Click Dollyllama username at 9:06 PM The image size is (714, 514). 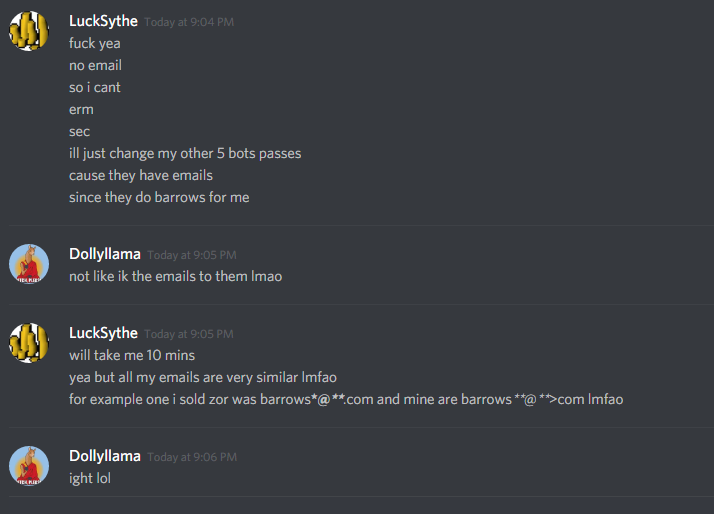click(105, 456)
